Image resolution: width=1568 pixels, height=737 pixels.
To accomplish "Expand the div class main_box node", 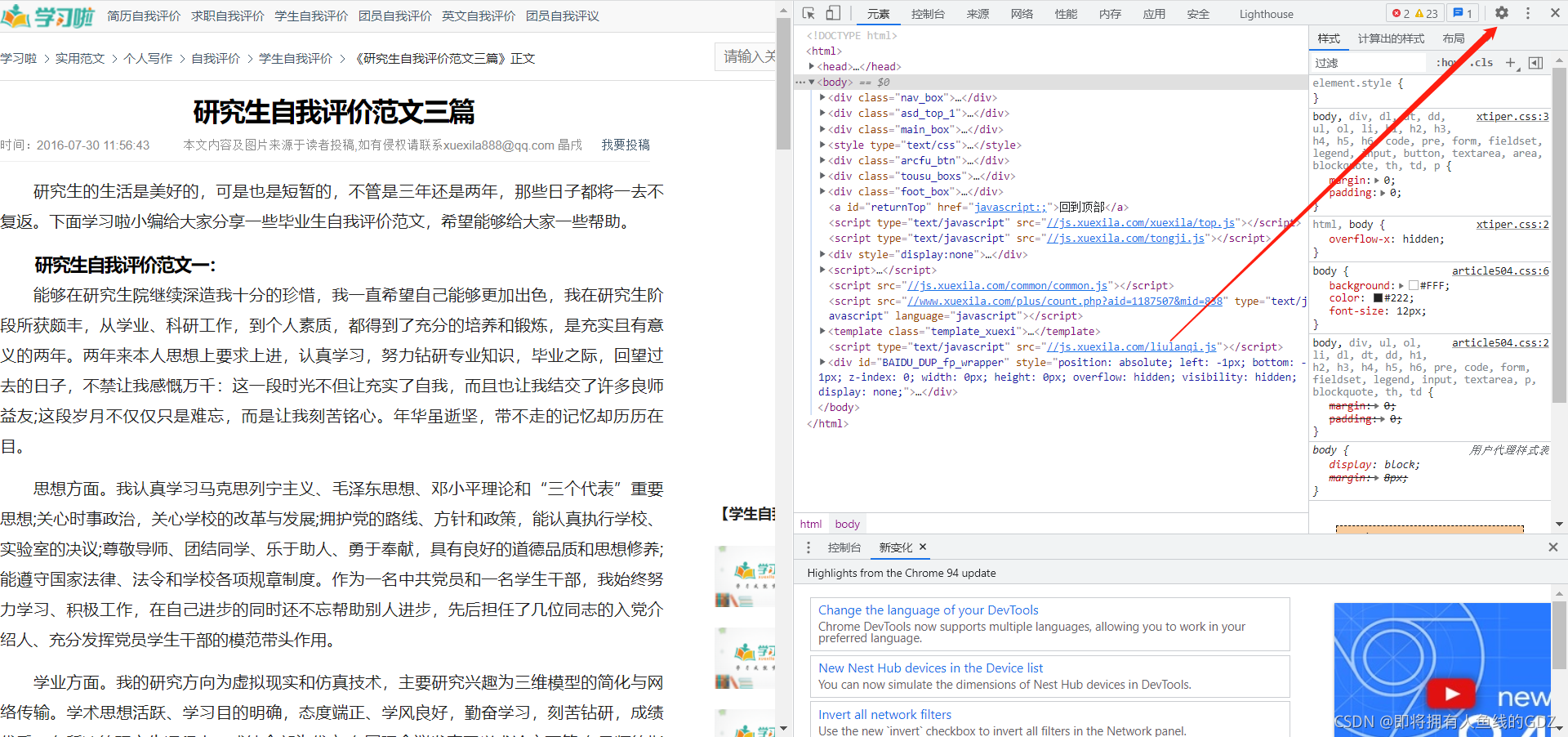I will coord(822,129).
